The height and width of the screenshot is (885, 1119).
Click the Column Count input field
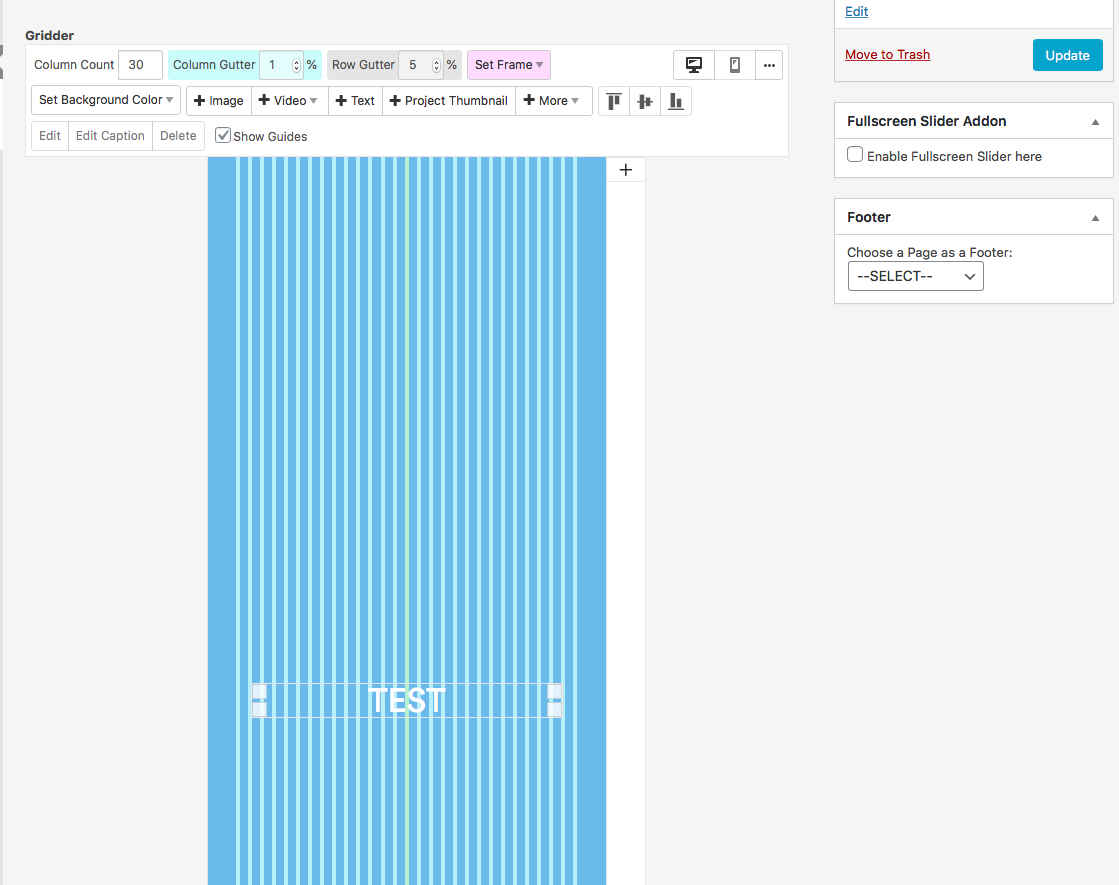tap(140, 65)
